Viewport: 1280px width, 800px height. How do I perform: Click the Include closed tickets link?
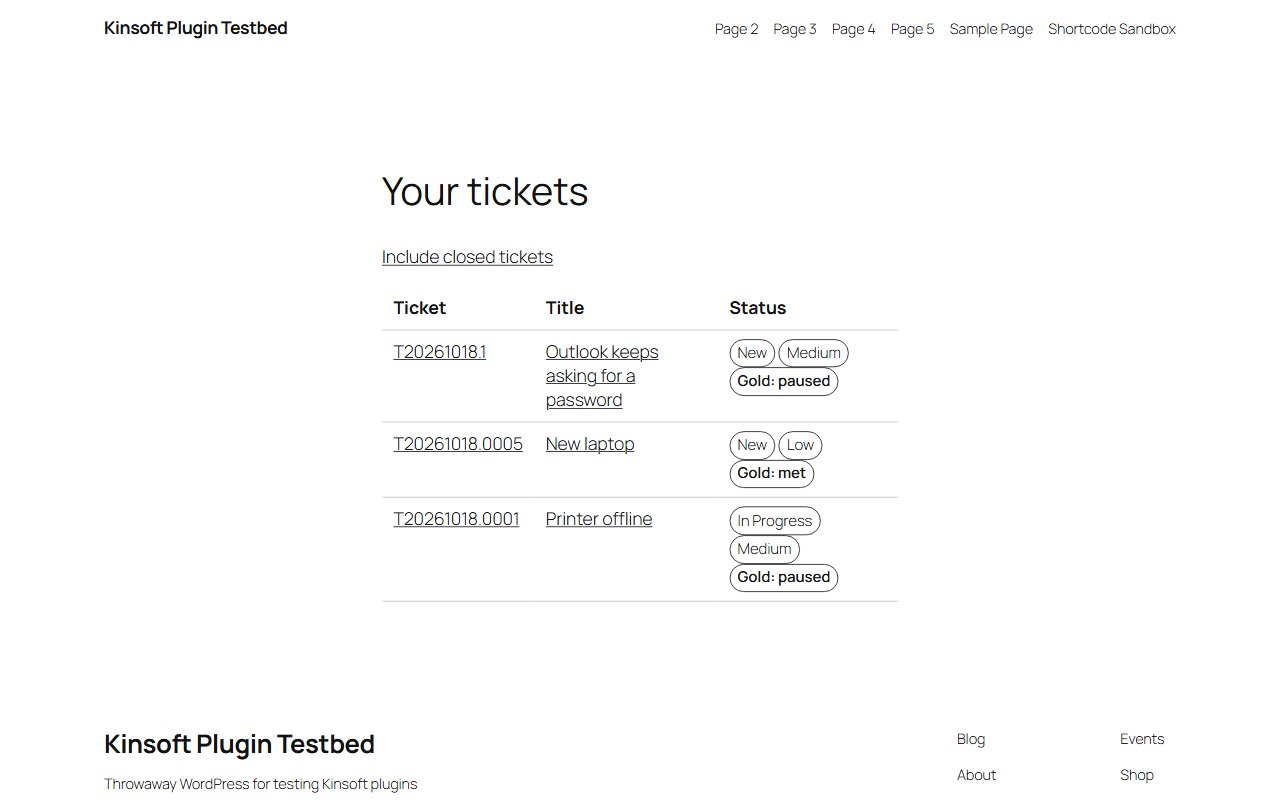(467, 257)
